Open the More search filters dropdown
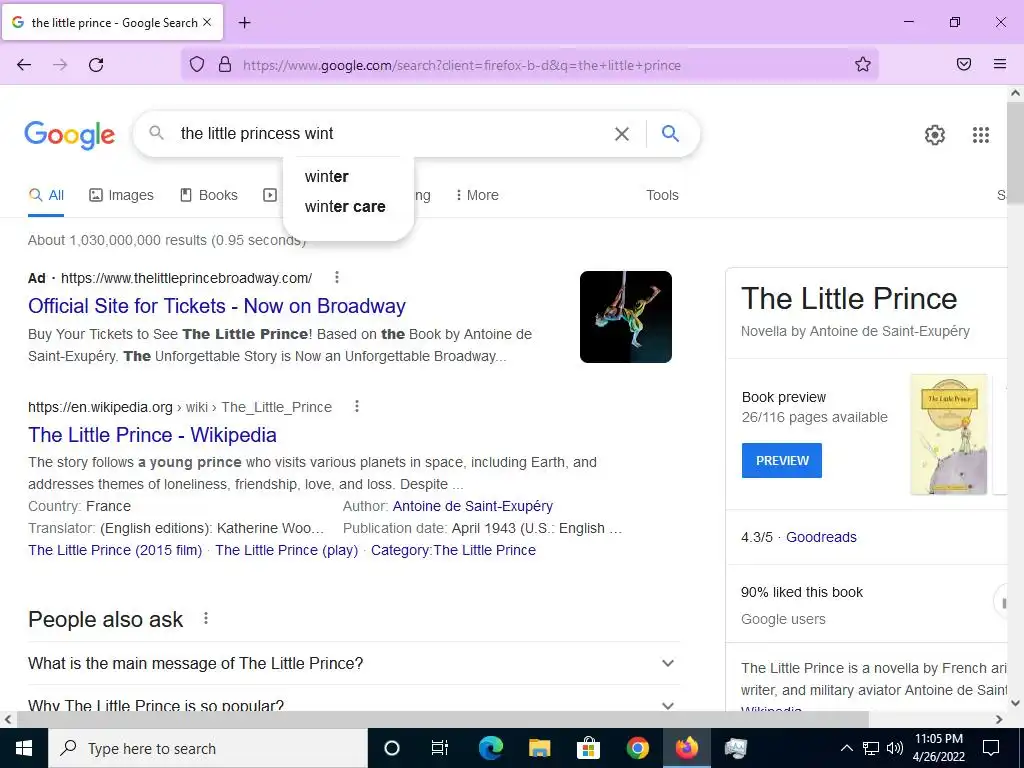Viewport: 1024px width, 768px height. click(477, 195)
